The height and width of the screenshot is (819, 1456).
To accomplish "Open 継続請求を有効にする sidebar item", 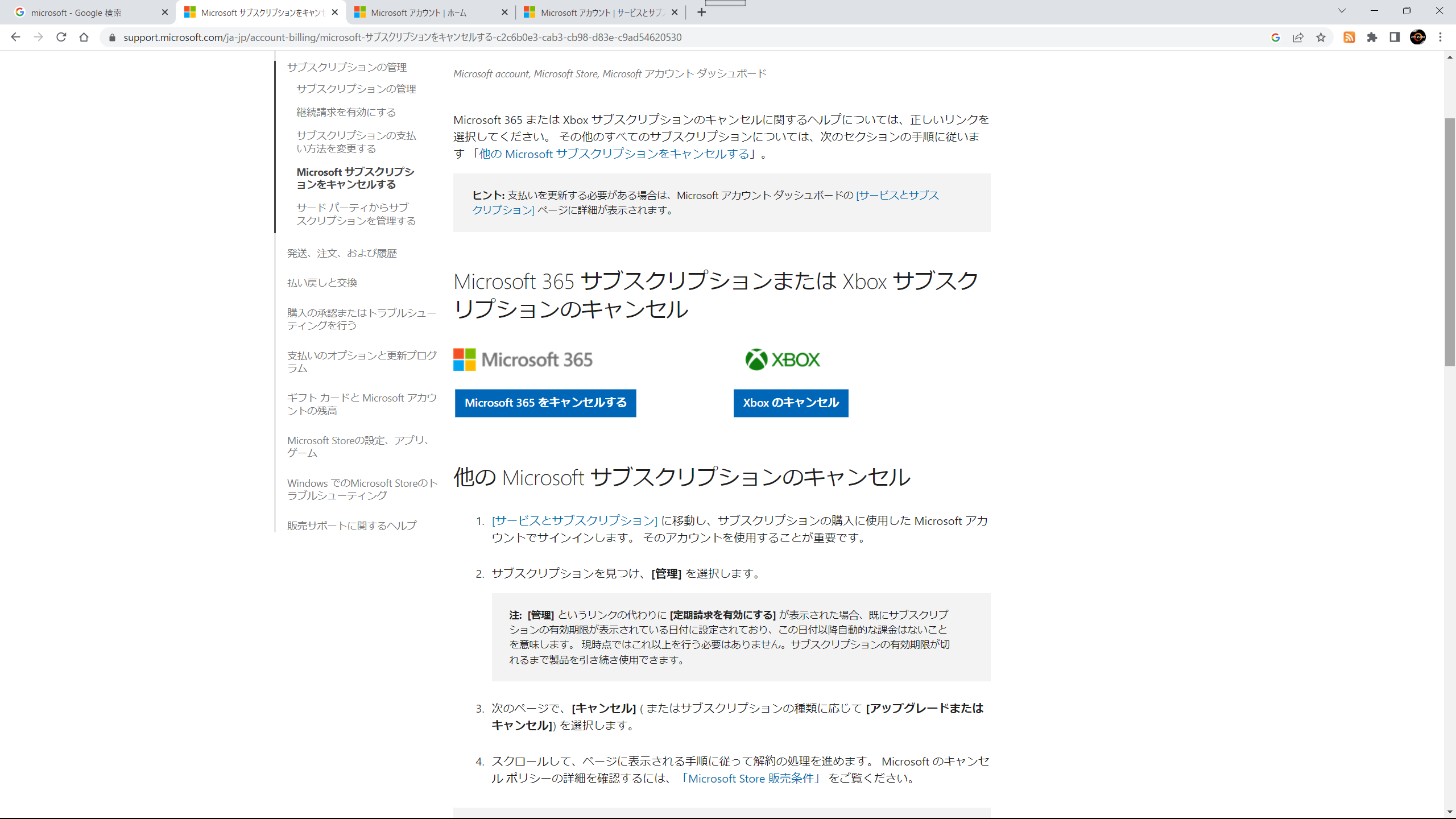I will 346,112.
